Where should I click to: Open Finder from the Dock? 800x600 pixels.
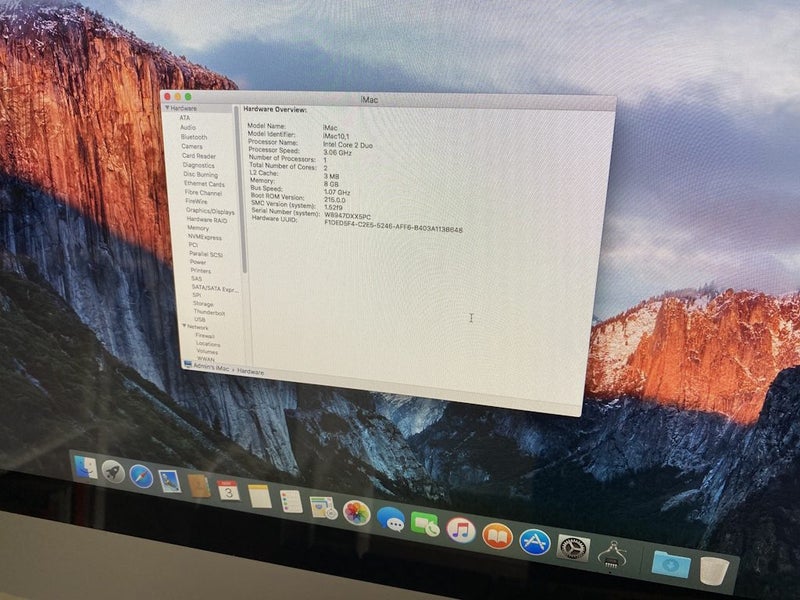[86, 467]
